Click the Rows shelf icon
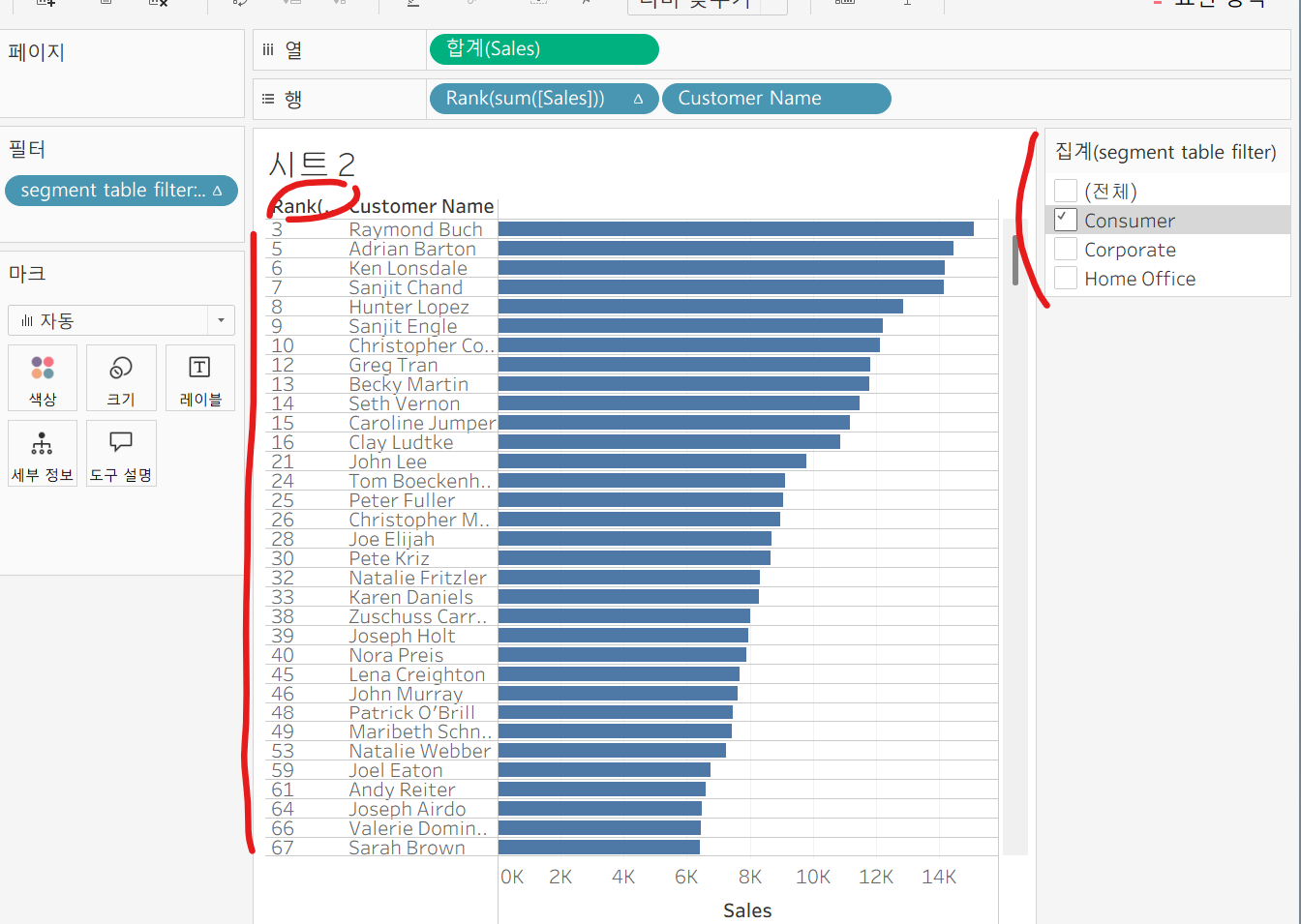This screenshot has height=924, width=1301. pyautogui.click(x=268, y=99)
